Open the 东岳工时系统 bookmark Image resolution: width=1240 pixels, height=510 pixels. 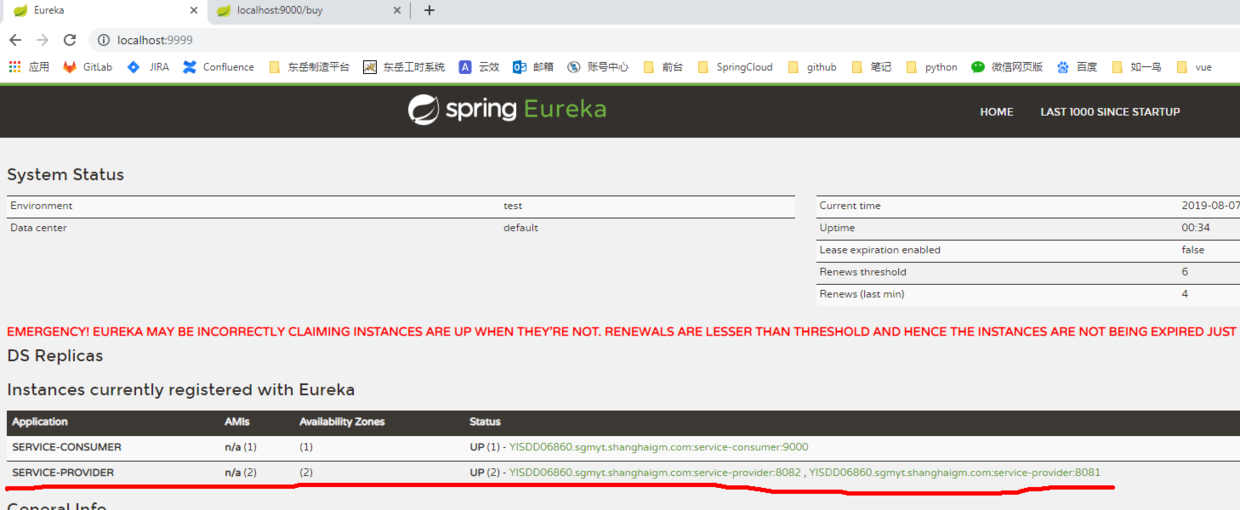tap(404, 67)
